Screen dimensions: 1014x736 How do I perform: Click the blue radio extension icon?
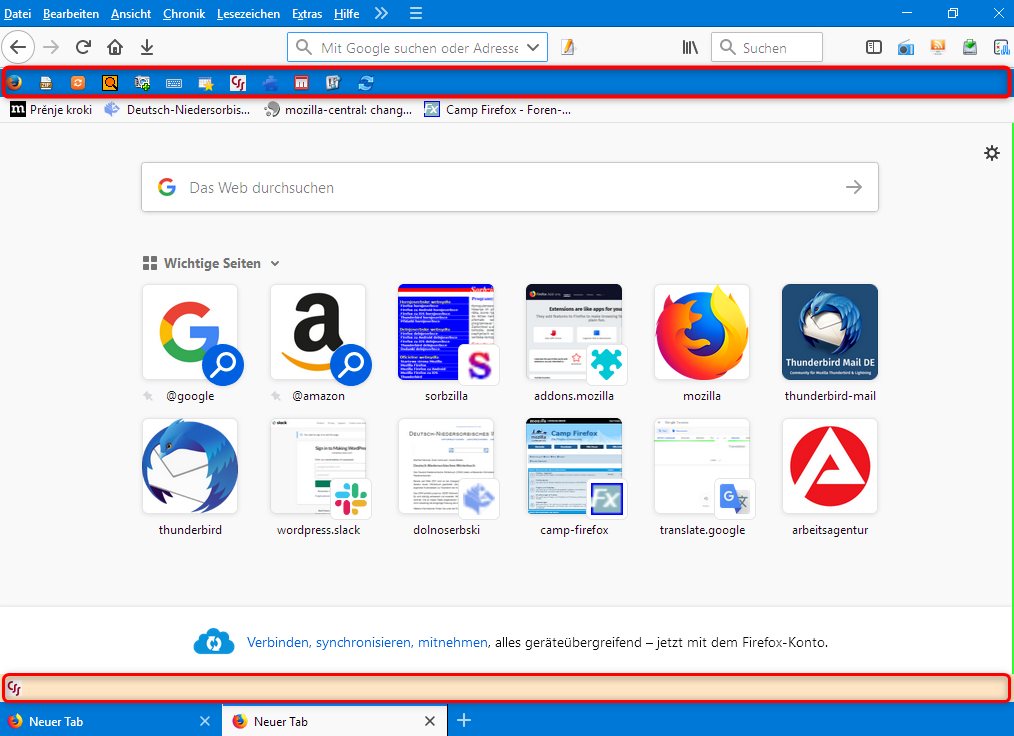(905, 47)
